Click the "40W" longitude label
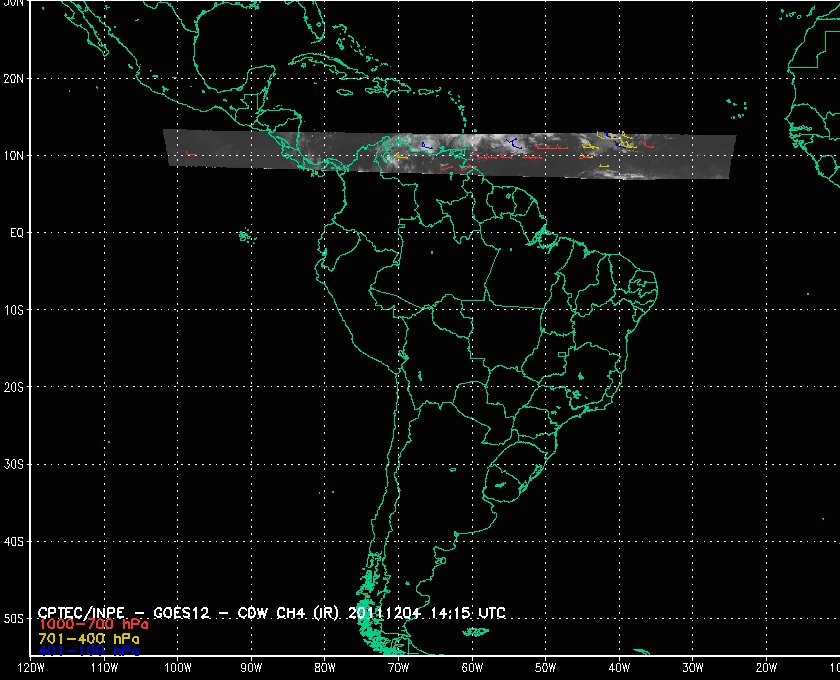Viewport: 840px width, 680px height. 619,668
